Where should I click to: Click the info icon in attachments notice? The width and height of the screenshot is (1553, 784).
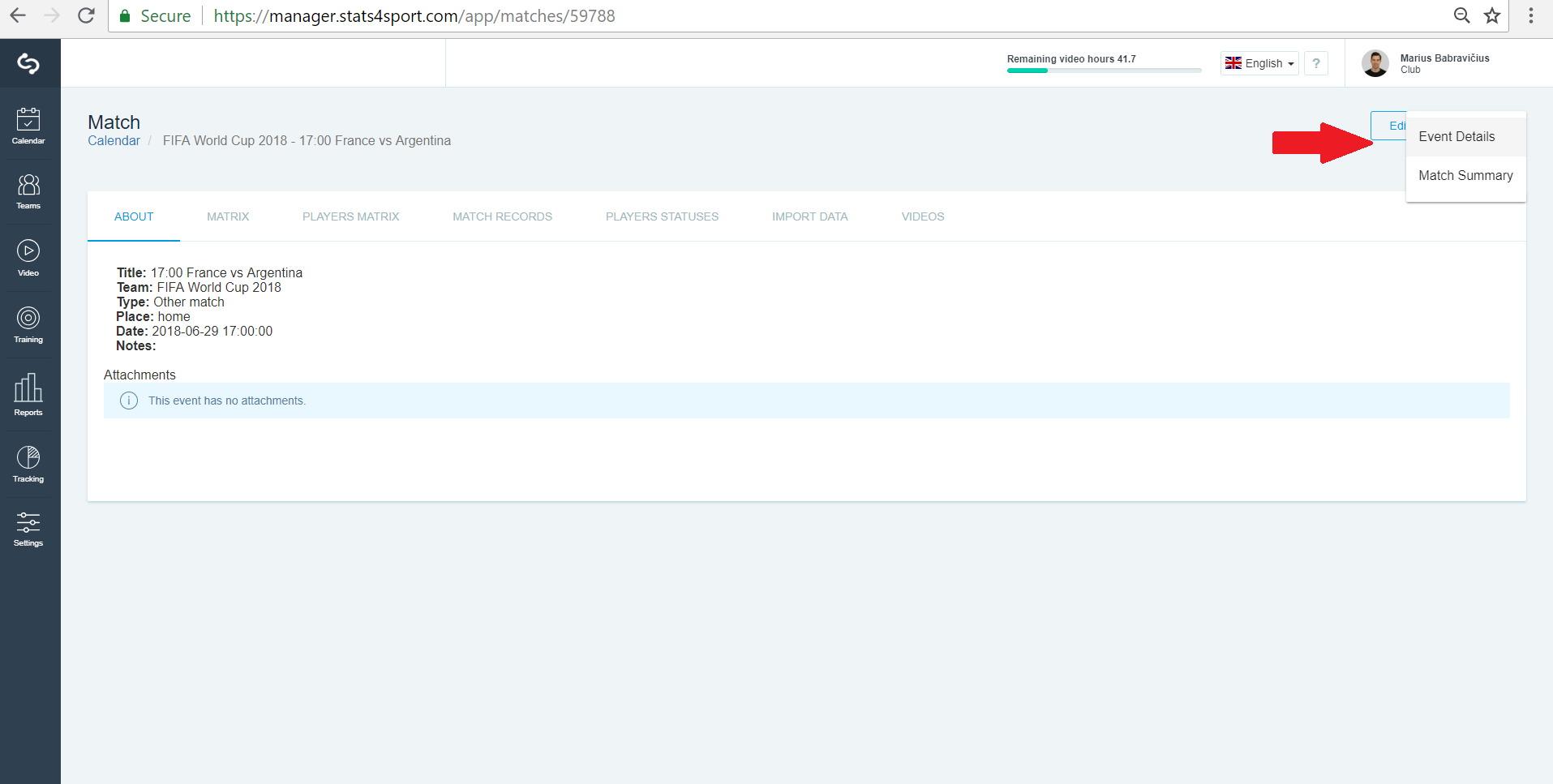[x=129, y=401]
